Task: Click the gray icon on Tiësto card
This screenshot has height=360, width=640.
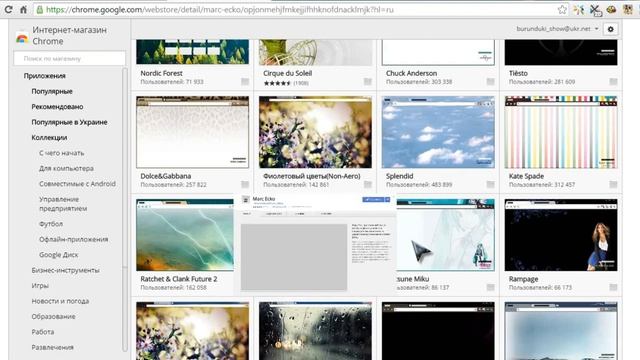Action: [613, 82]
